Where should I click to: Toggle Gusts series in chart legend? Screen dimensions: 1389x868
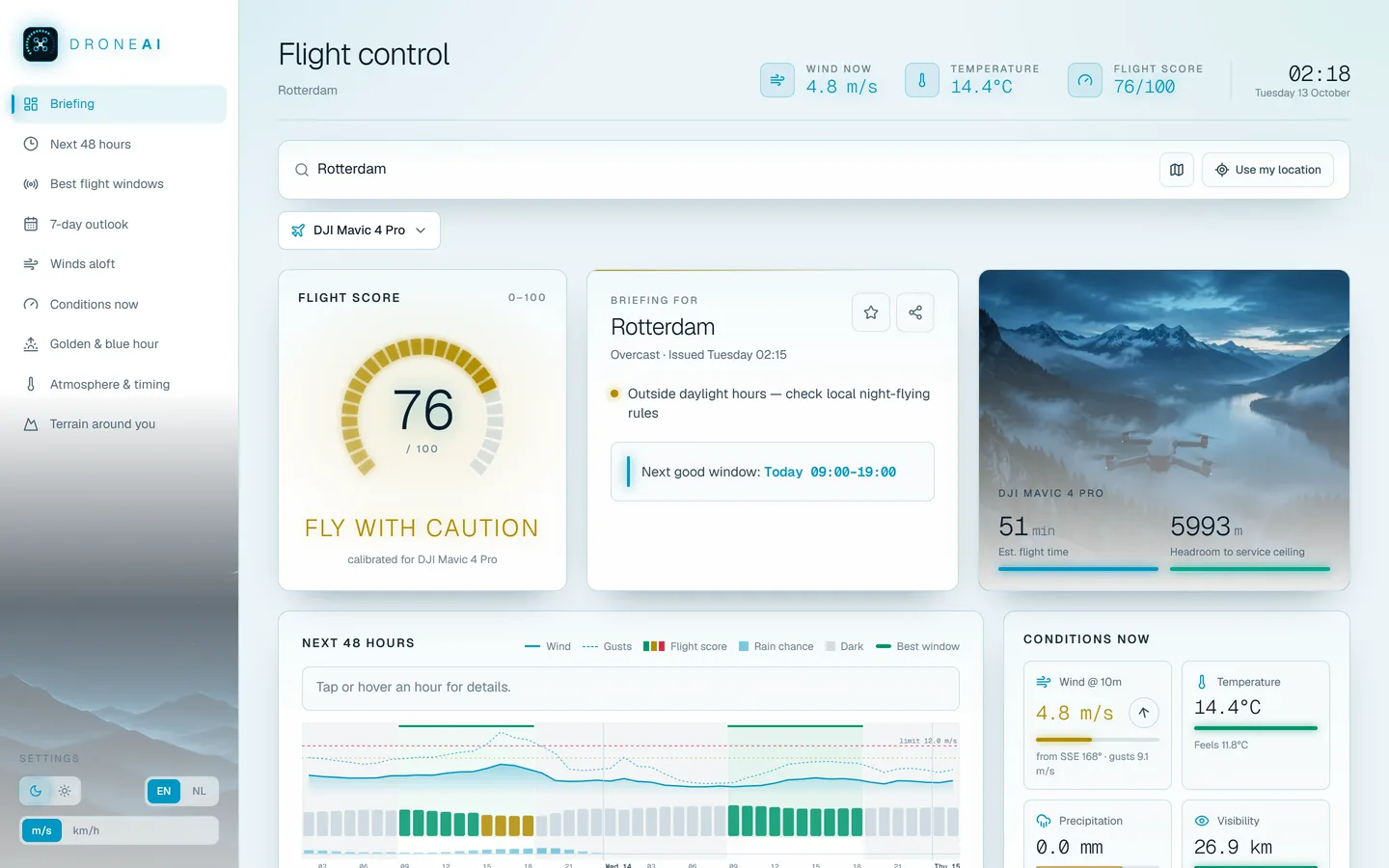pyautogui.click(x=607, y=646)
